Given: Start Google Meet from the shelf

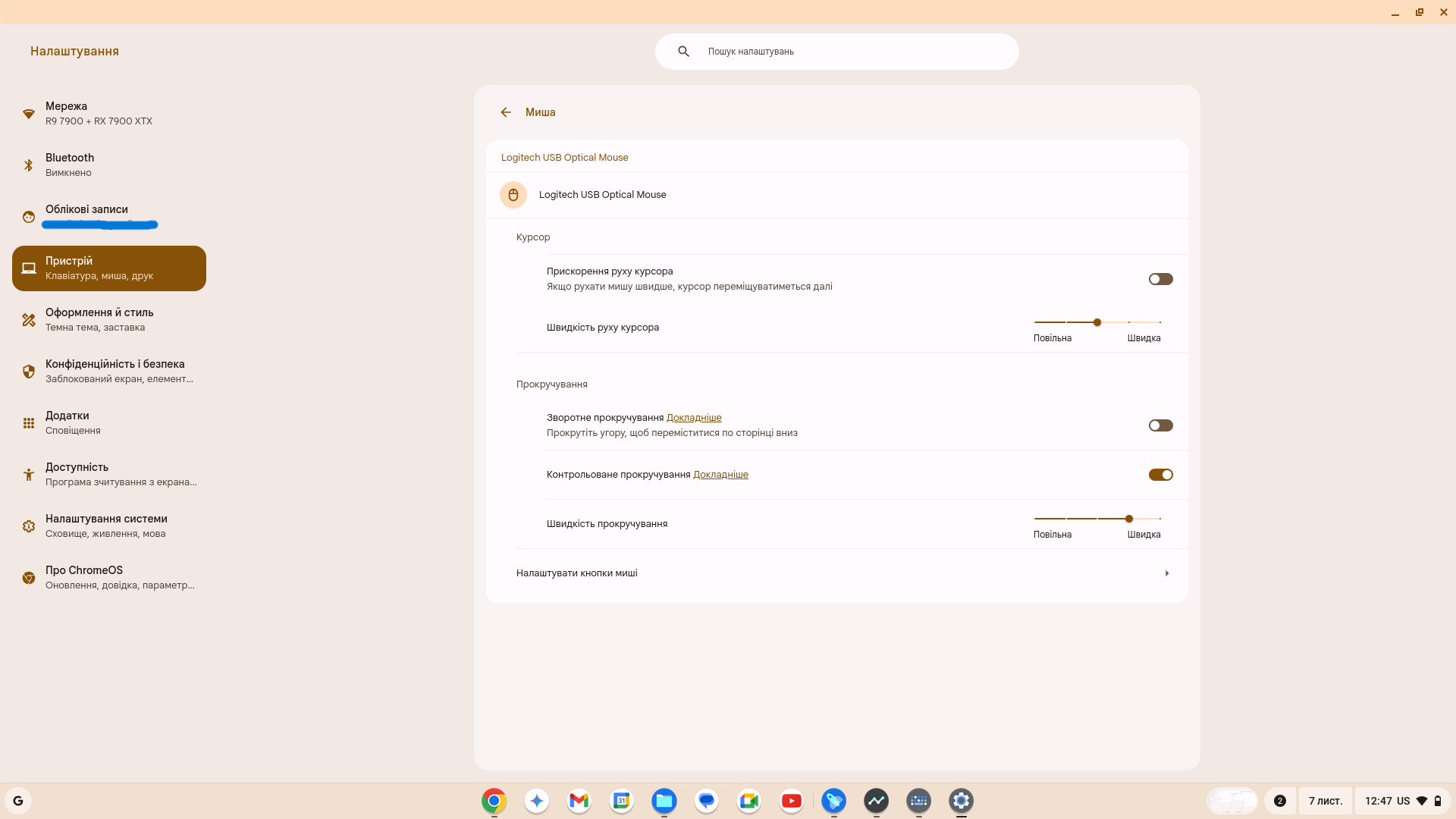Looking at the screenshot, I should click(748, 800).
